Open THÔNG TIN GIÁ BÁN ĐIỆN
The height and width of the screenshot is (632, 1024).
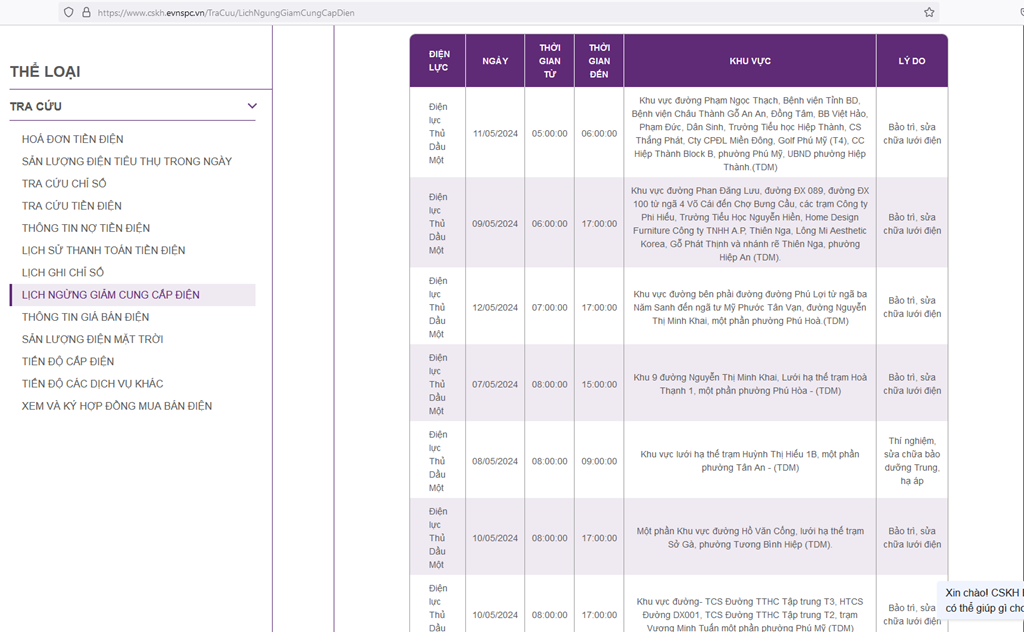[86, 317]
